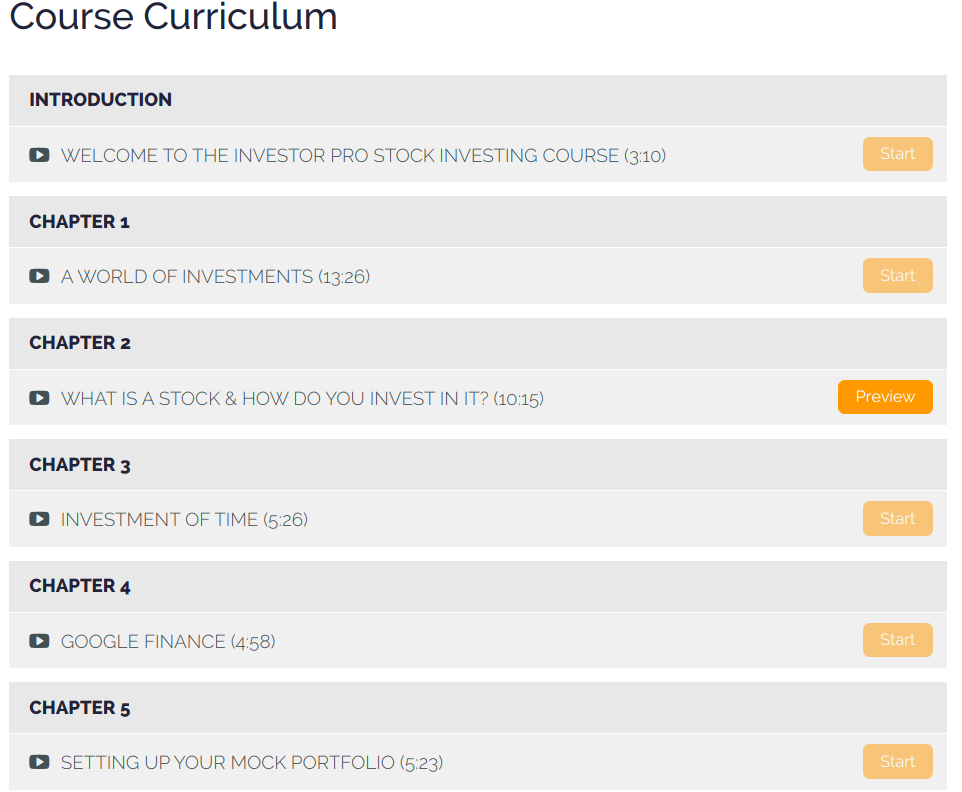Viewport: 962px width, 792px height.
Task: Click video icon beside Google Finance lesson
Action: tap(39, 641)
